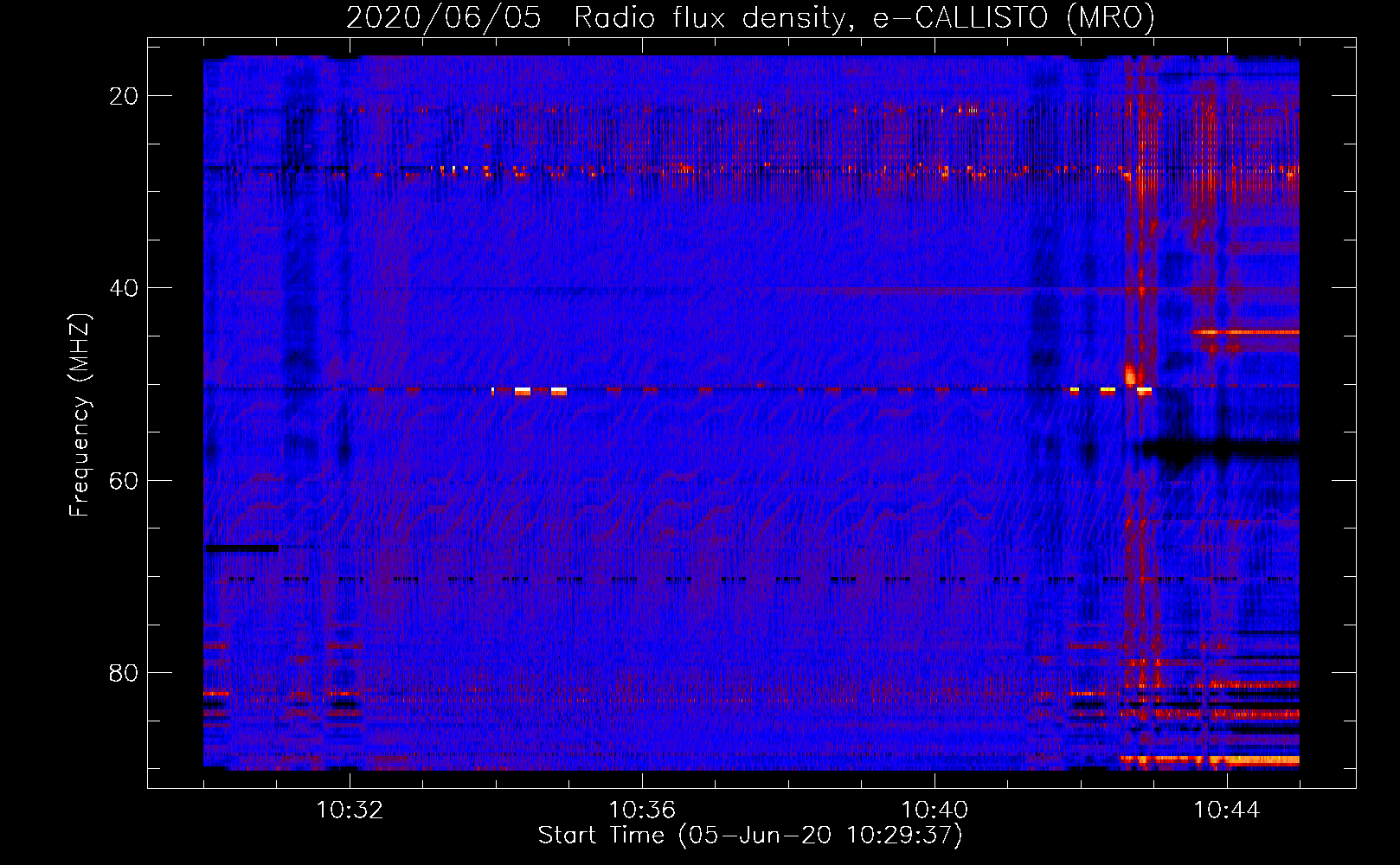This screenshot has height=865, width=1400.
Task: Click the time tick label "10:32"
Action: coord(350,811)
